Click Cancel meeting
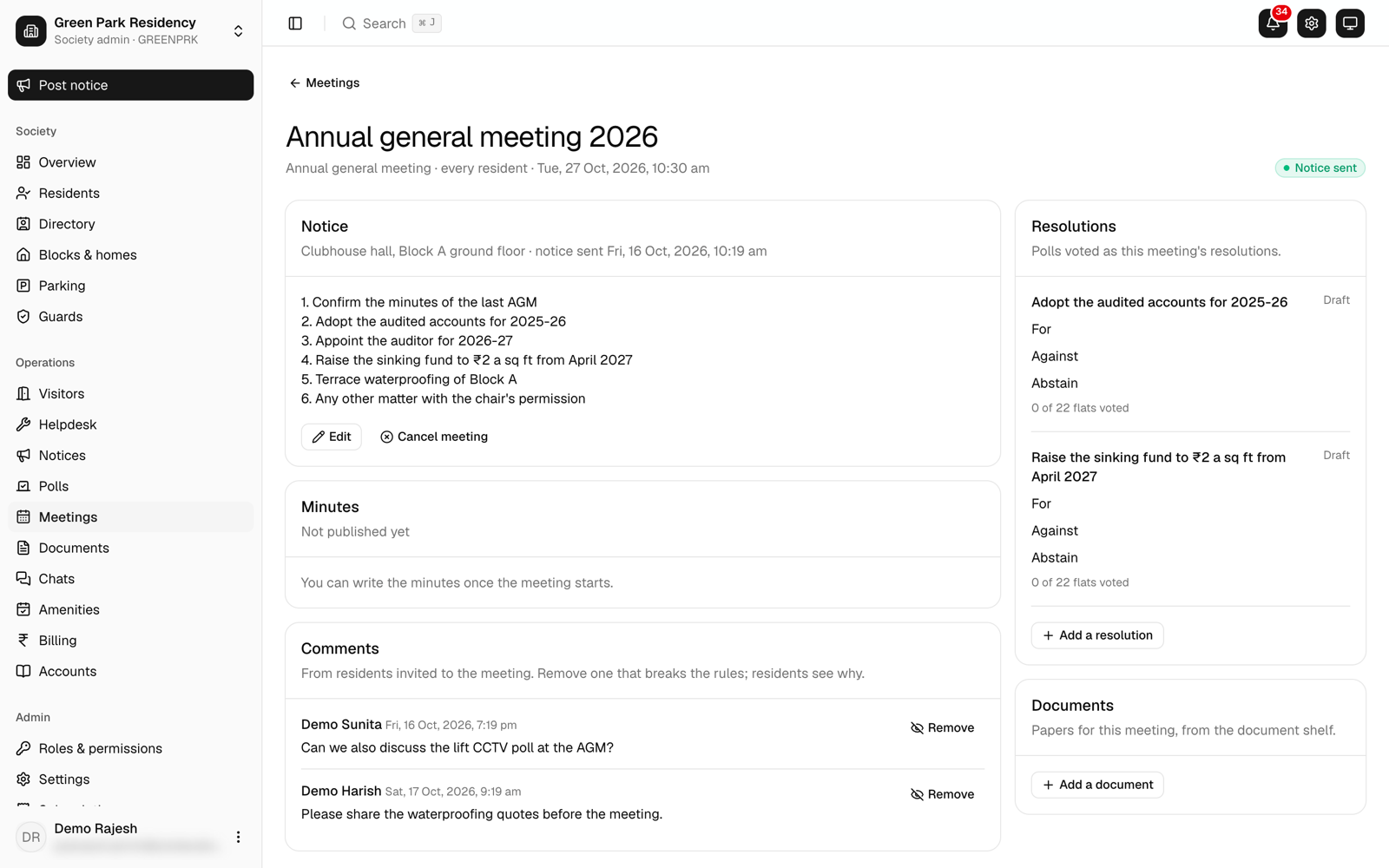The image size is (1389, 868). click(434, 437)
